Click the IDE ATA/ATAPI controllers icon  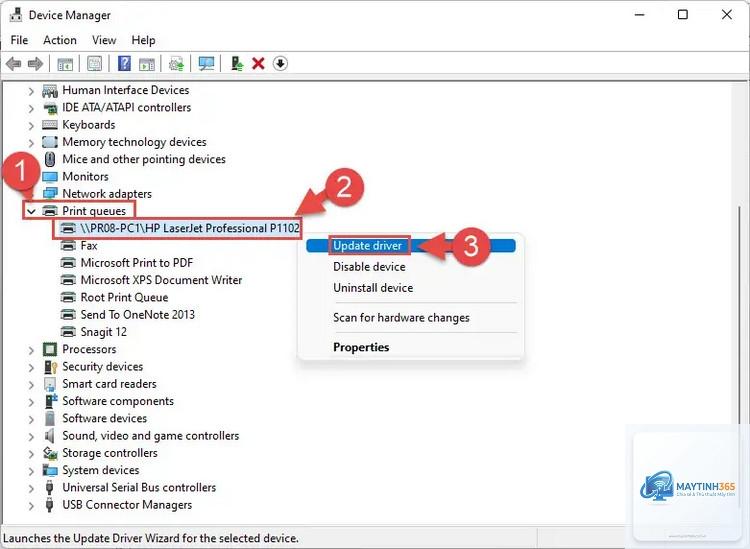coord(50,108)
